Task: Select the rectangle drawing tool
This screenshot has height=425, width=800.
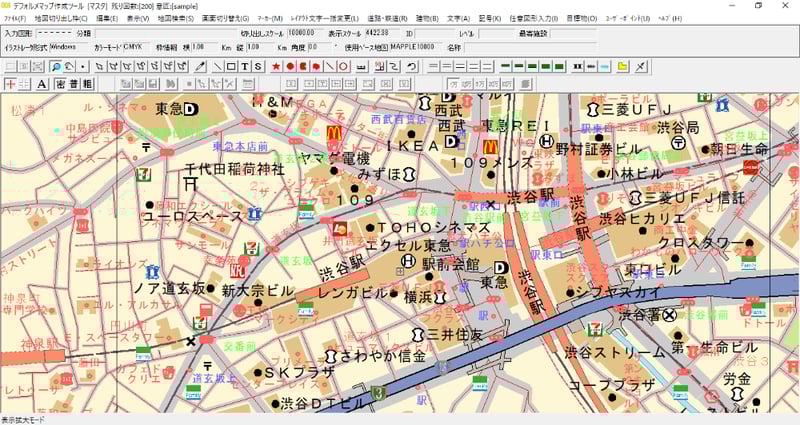Action: point(231,66)
